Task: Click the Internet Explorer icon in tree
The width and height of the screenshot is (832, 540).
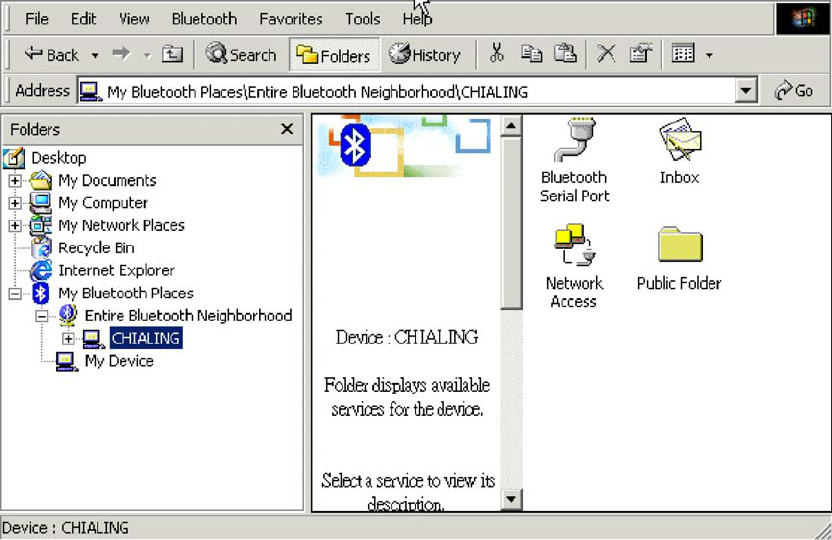Action: click(41, 271)
